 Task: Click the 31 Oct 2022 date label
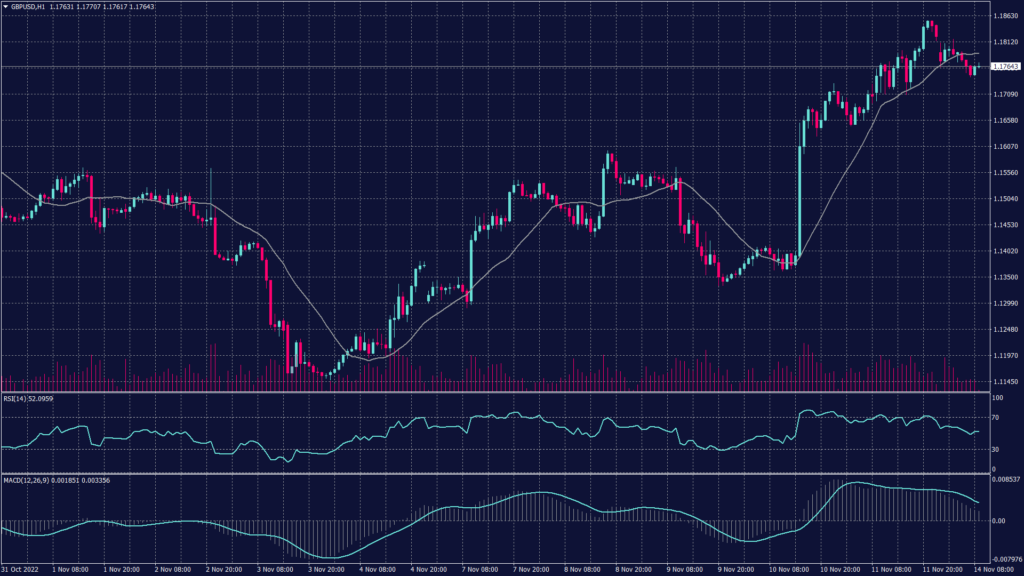coord(21,569)
